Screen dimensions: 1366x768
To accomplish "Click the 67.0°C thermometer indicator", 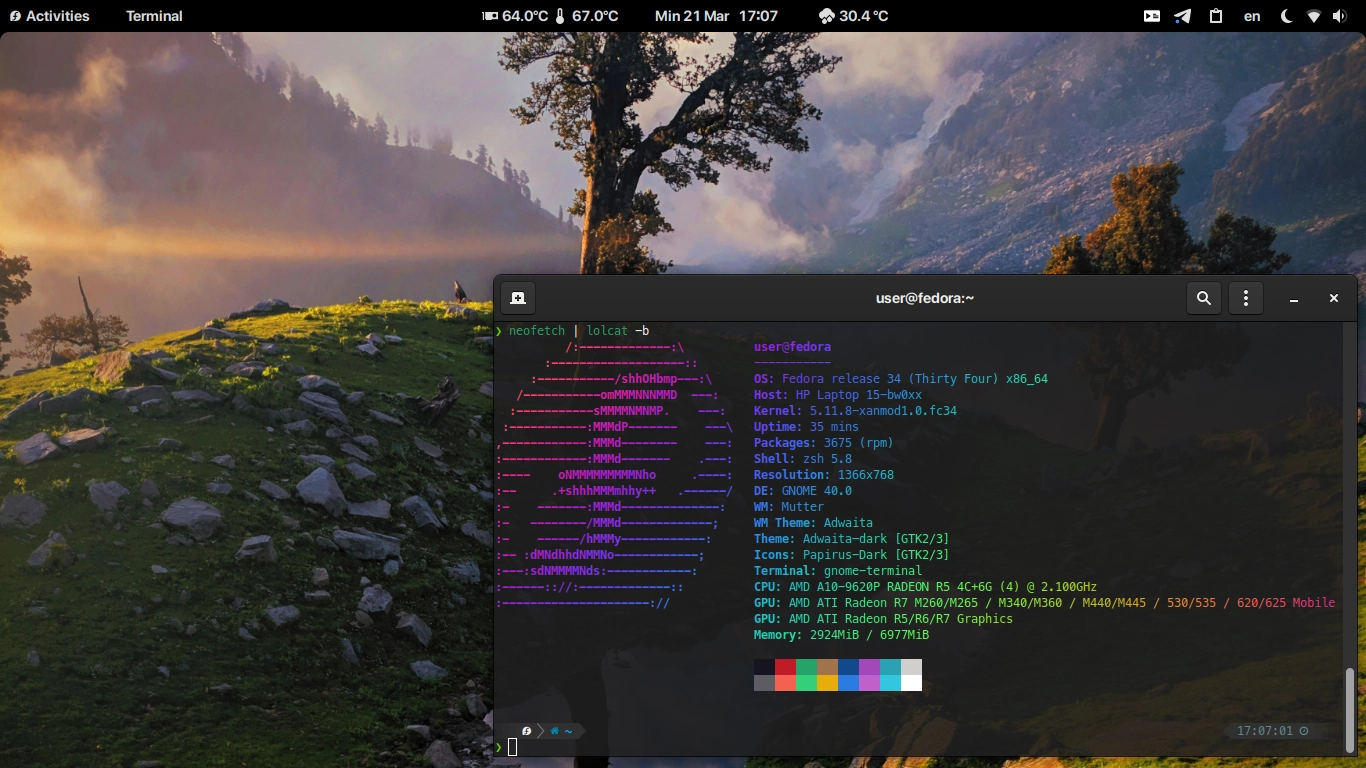I will 586,16.
